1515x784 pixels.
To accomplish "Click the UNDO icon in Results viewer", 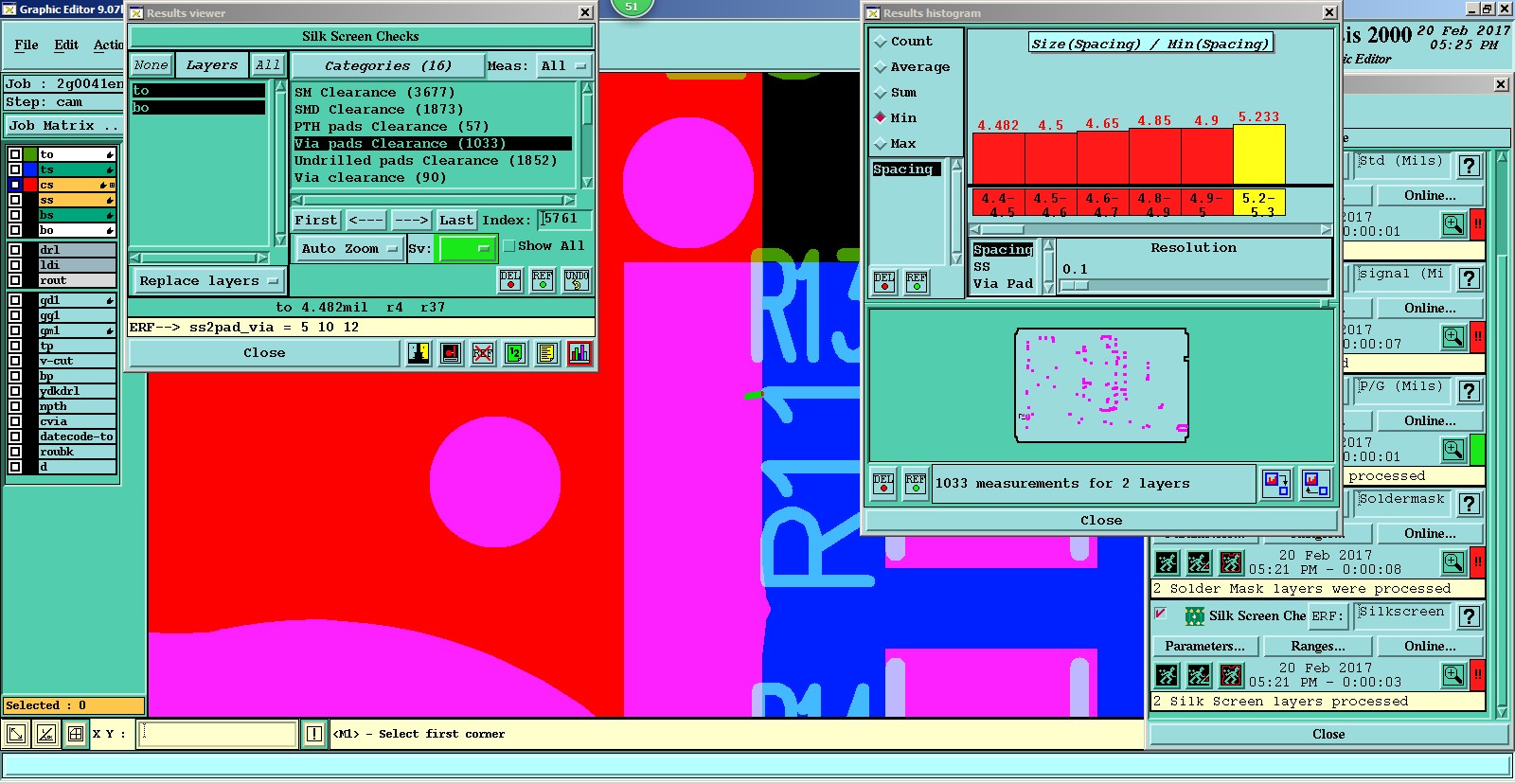I will coord(576,280).
